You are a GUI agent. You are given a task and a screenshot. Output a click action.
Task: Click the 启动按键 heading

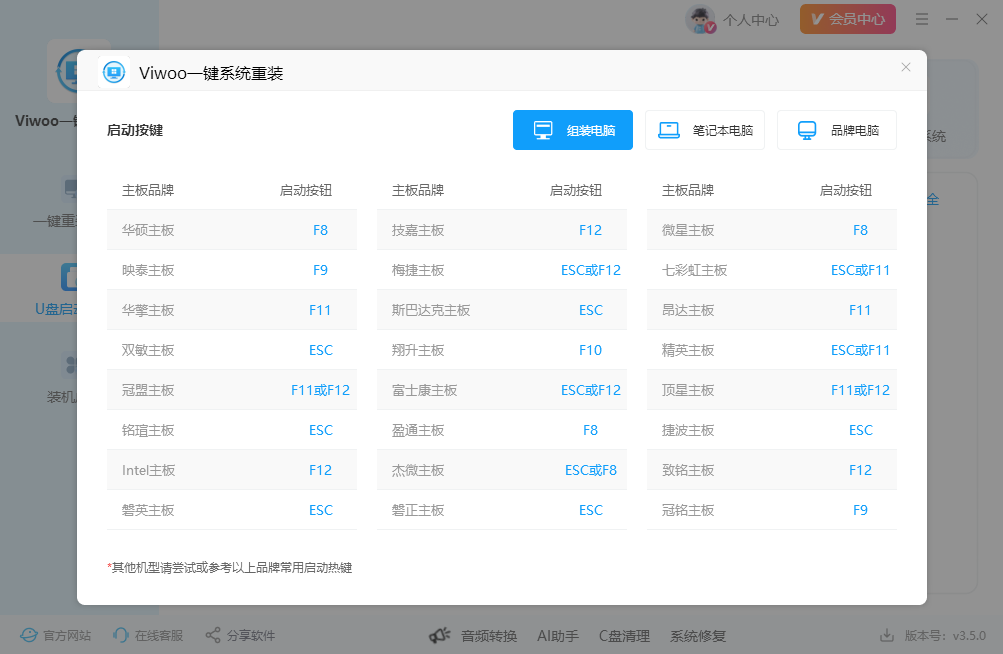(135, 130)
